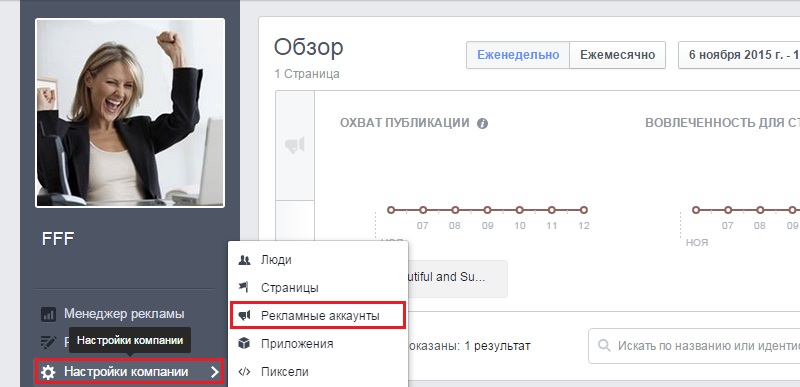Click the info icon next to ОХВАТ ПУБЛИКАЦИИ
The height and width of the screenshot is (387, 800).
(x=482, y=123)
